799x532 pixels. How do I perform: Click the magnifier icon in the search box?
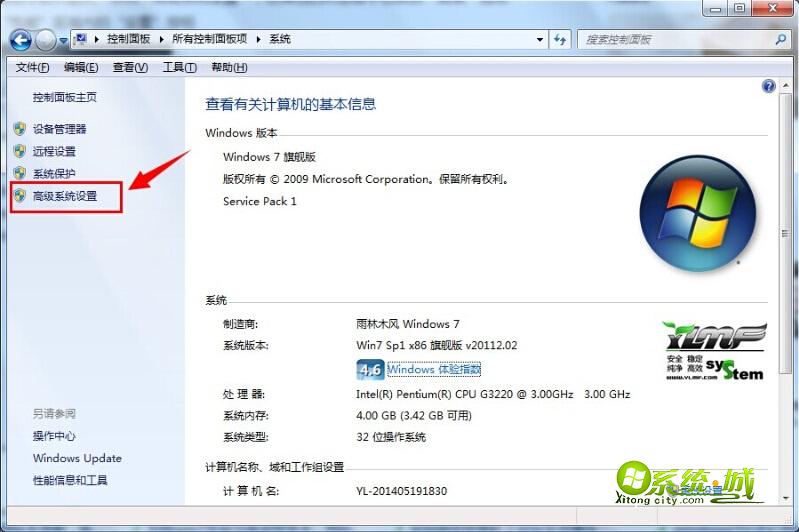[x=781, y=40]
